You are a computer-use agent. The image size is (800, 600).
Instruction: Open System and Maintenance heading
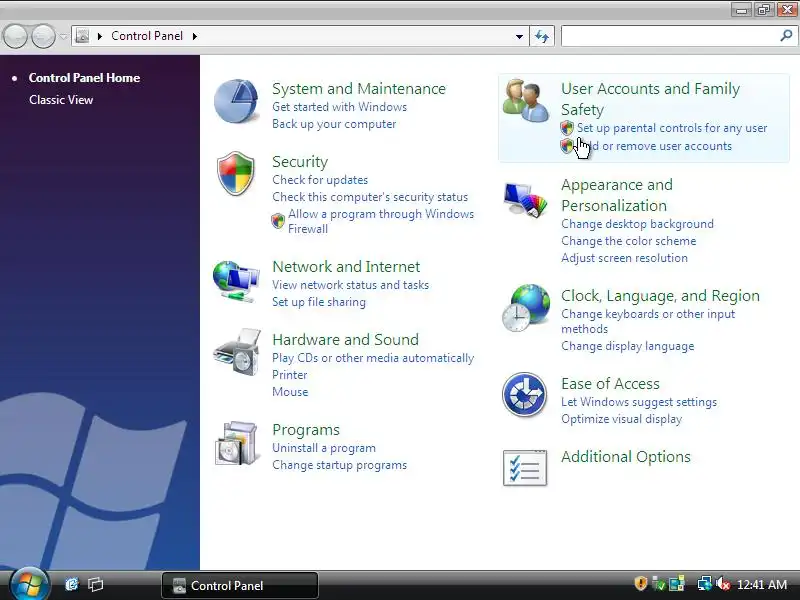[359, 88]
